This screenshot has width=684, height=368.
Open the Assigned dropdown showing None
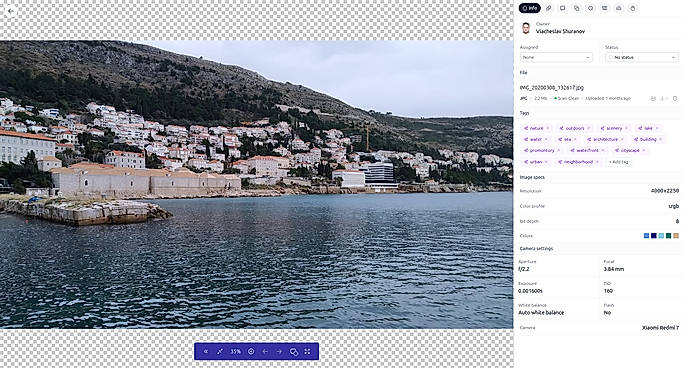556,57
